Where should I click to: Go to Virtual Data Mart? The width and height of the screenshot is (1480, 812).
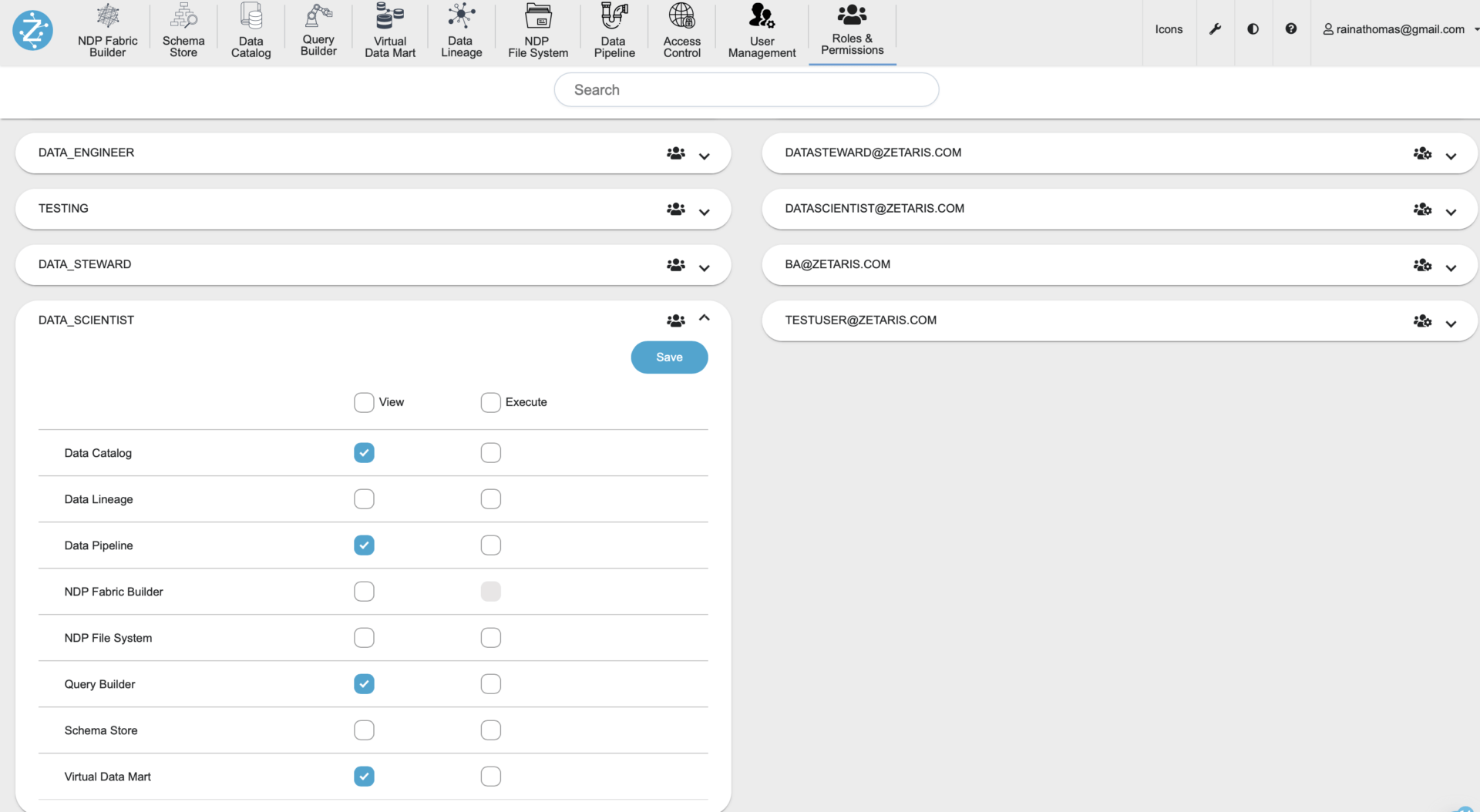[x=389, y=31]
